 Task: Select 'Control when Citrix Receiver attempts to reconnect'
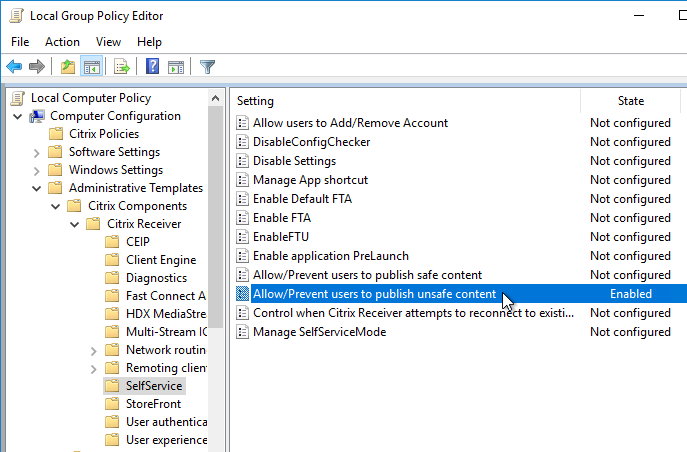pyautogui.click(x=413, y=313)
